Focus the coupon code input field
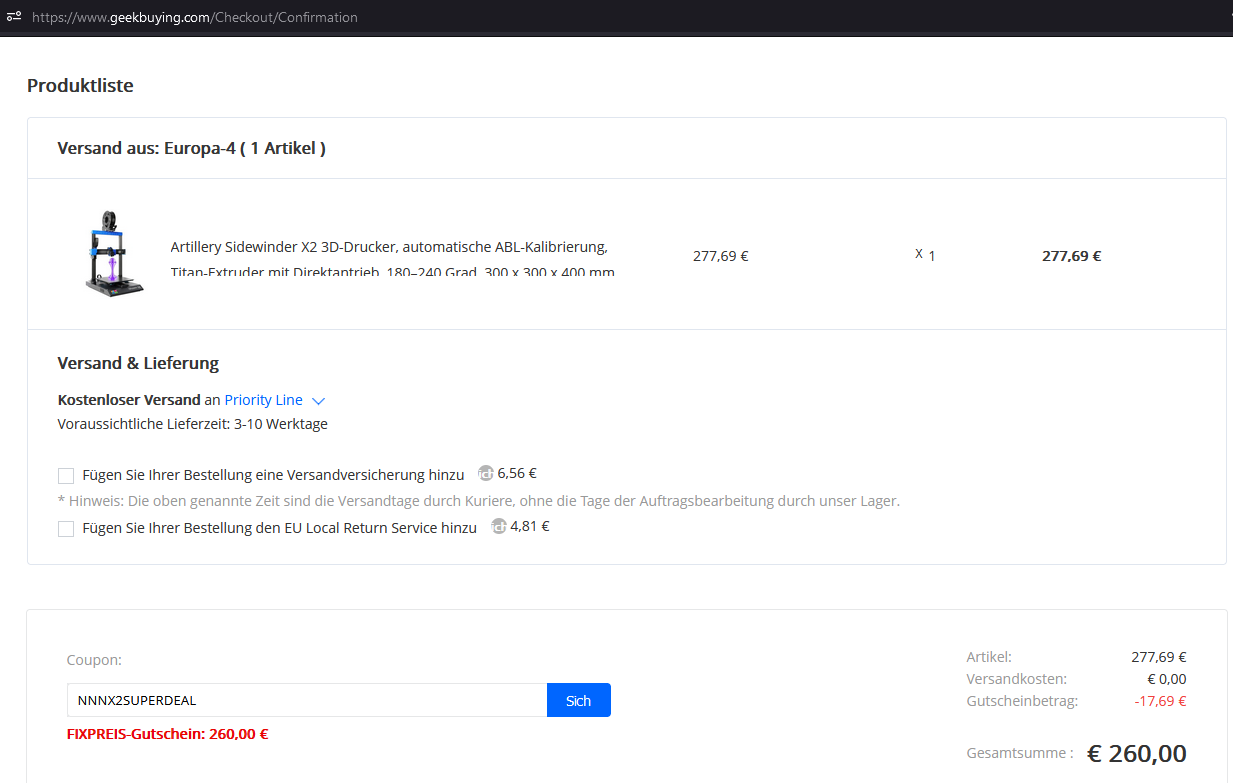This screenshot has width=1233, height=783. (x=306, y=700)
